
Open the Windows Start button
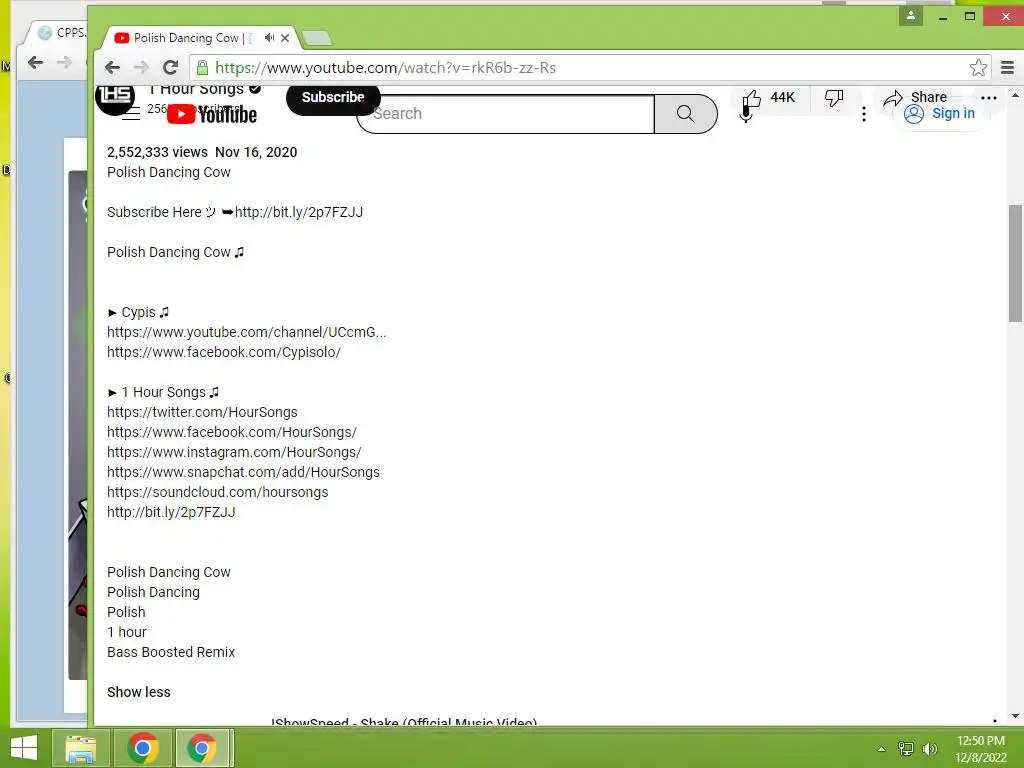(24, 748)
